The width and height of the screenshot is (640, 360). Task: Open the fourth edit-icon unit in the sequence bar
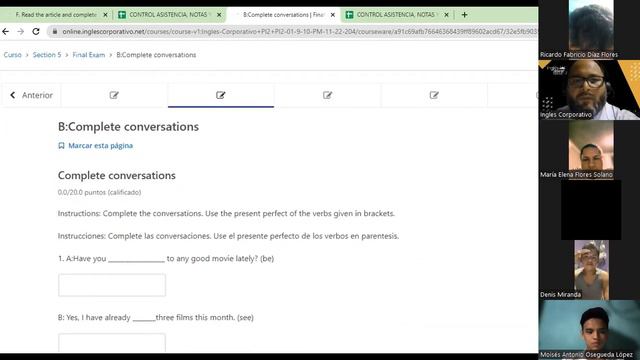point(434,95)
